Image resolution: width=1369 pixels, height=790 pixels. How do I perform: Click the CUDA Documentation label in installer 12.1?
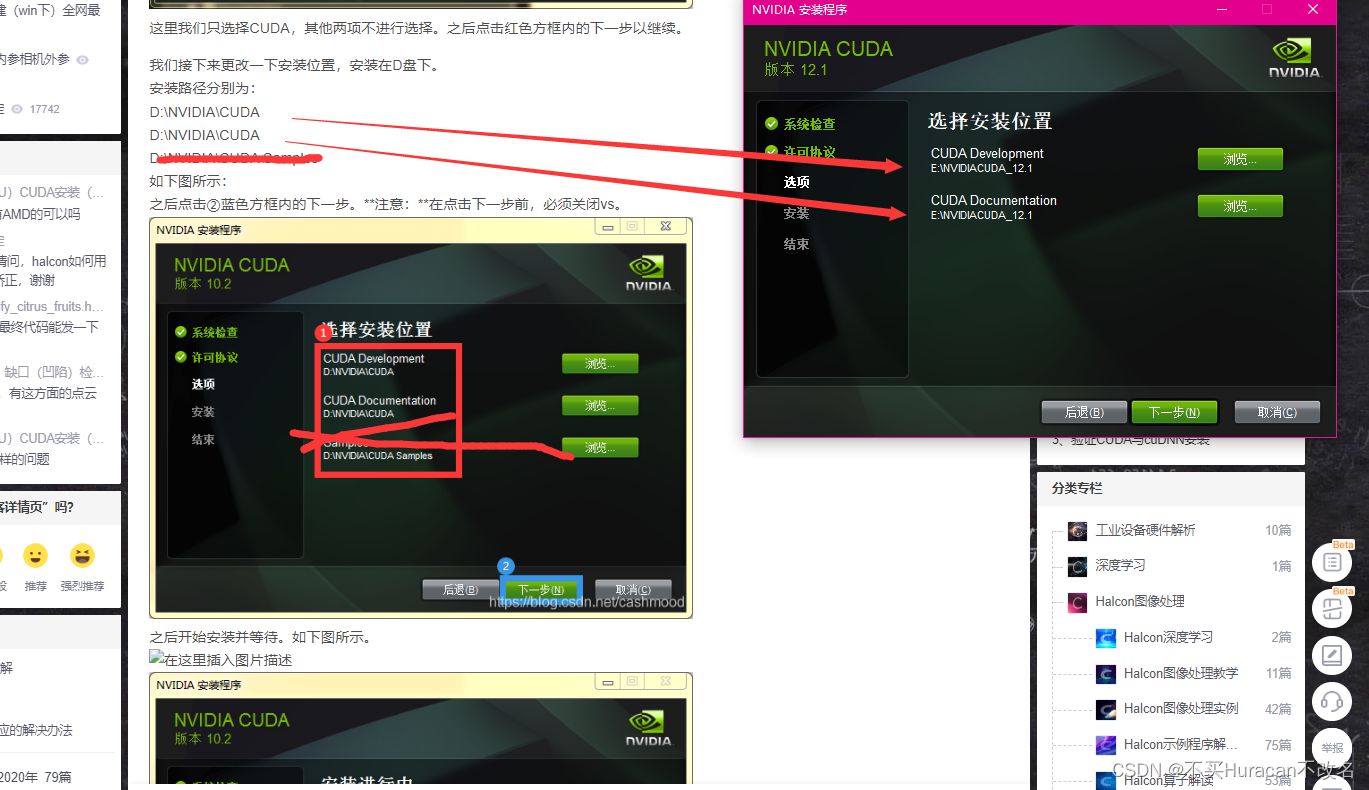994,200
